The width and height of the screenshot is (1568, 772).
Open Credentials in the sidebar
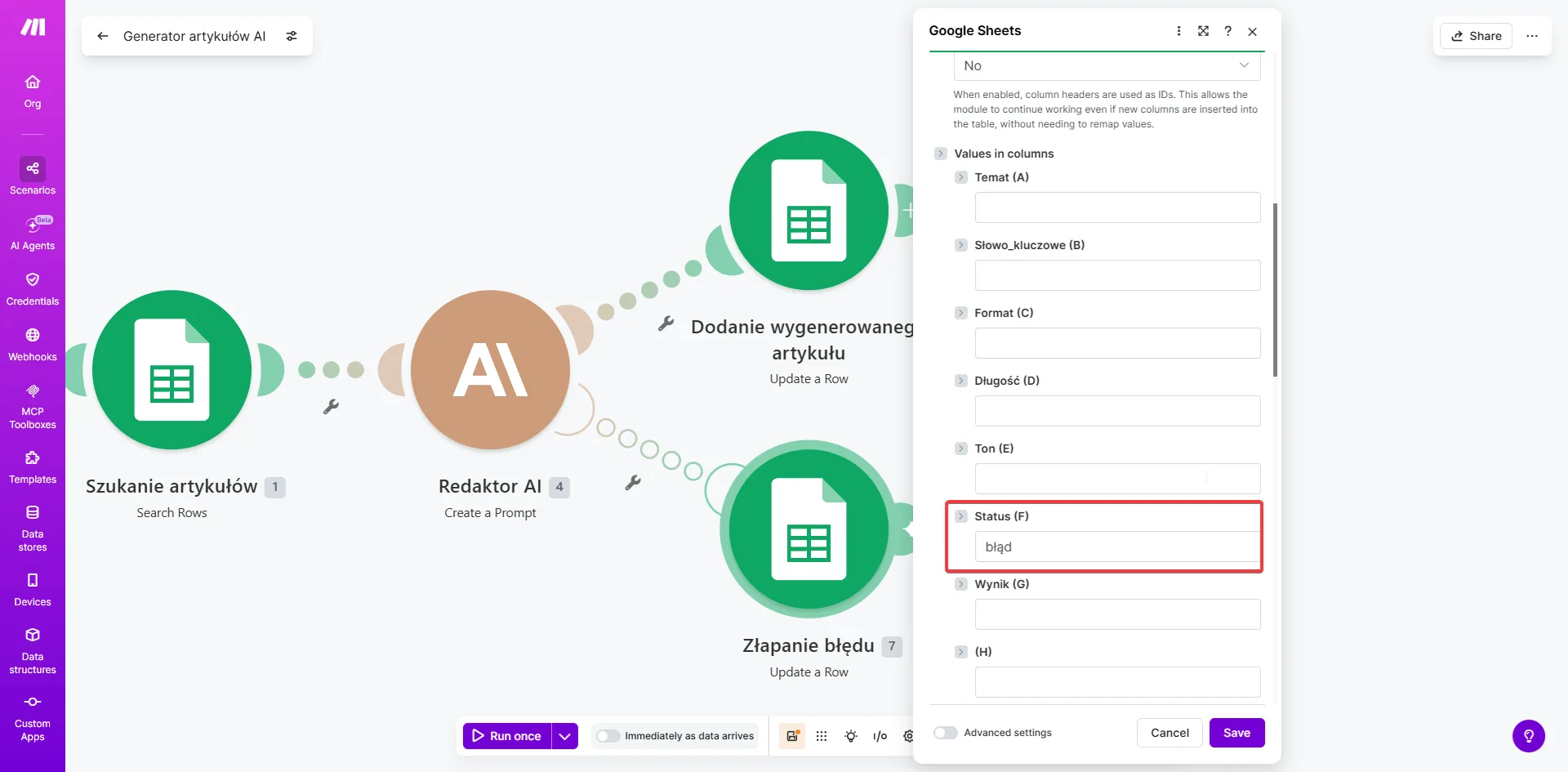click(33, 289)
